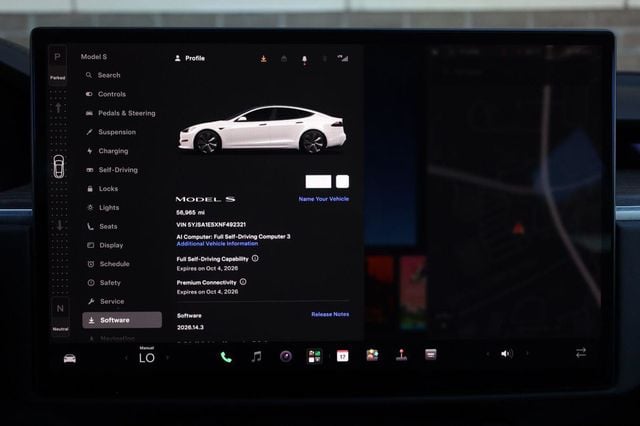Tap the cellular signal strength icon

click(x=343, y=58)
